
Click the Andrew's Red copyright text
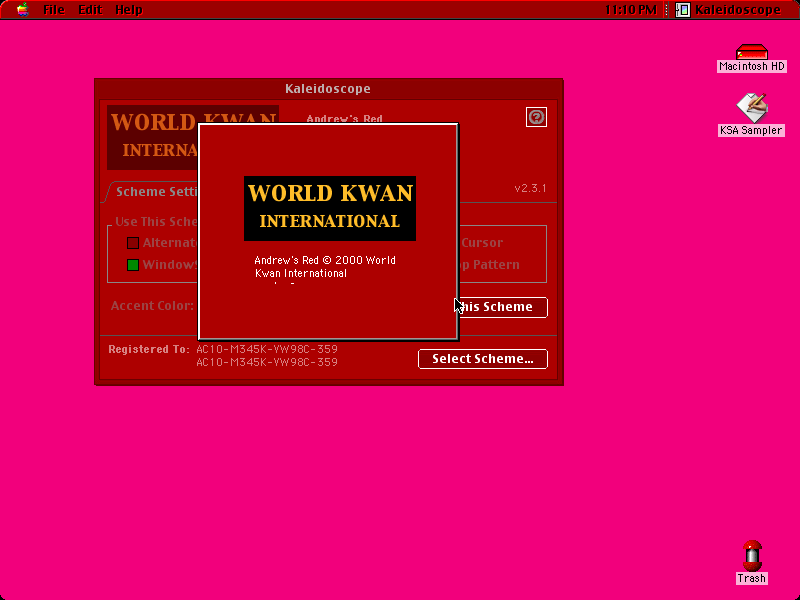tap(325, 266)
